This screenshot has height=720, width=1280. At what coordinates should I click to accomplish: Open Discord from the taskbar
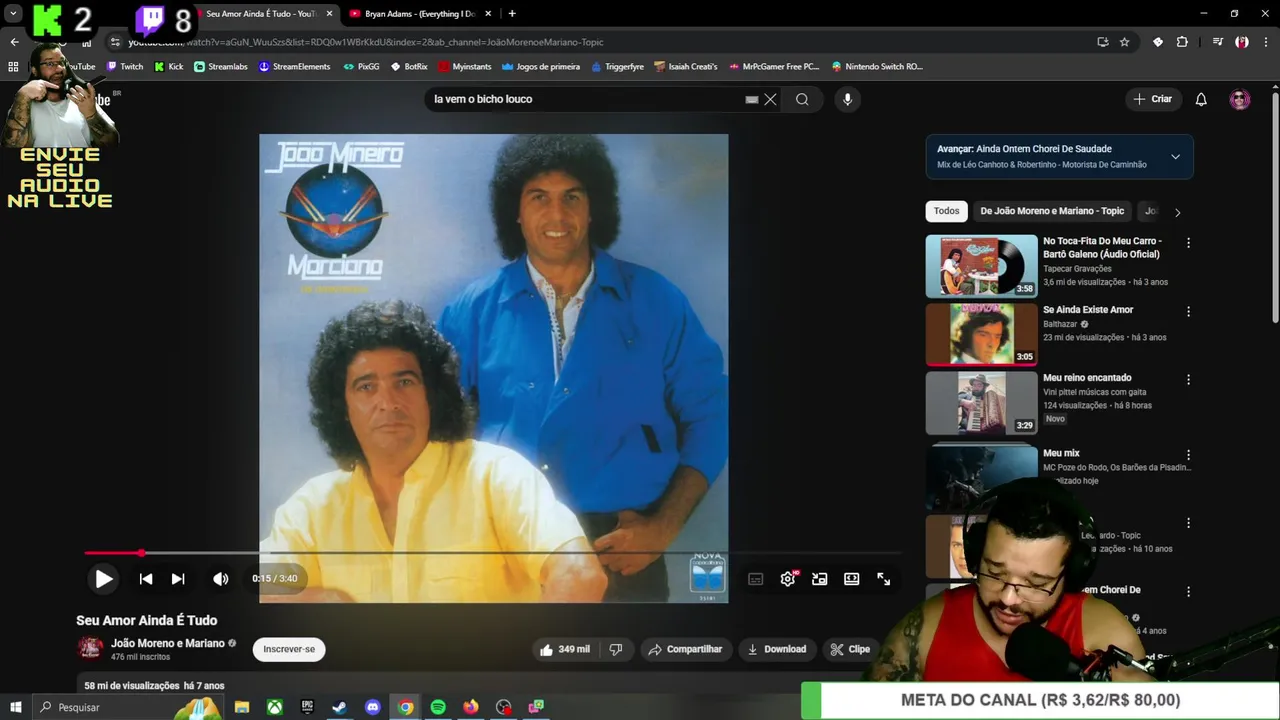373,707
